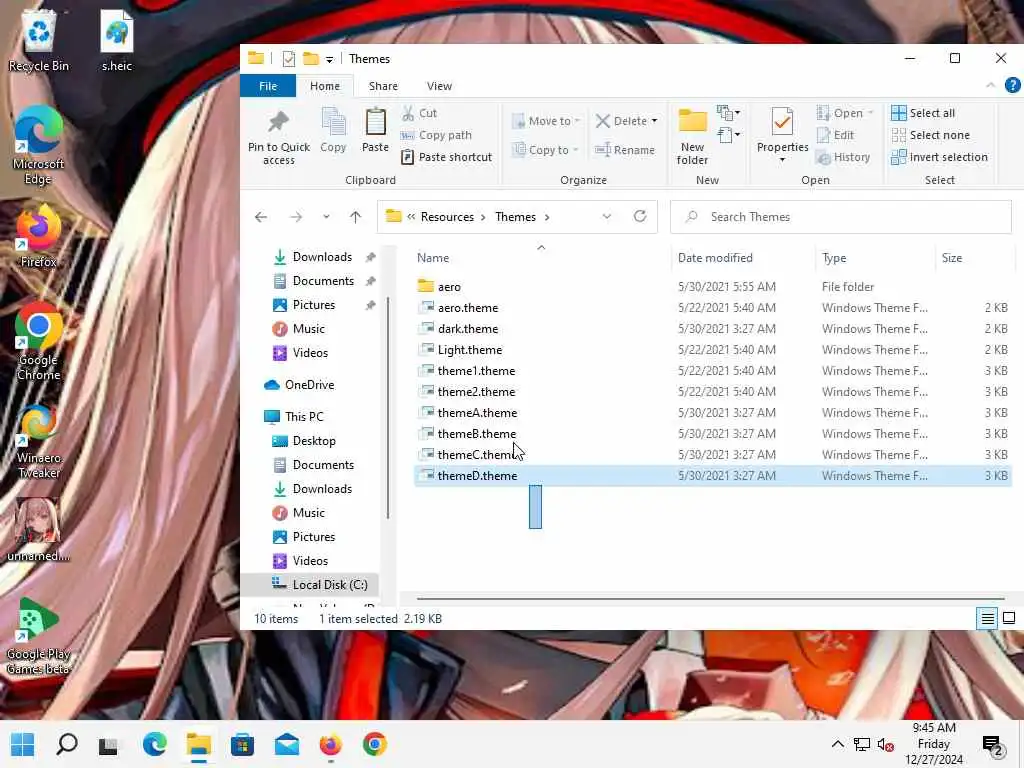Screen dimensions: 1024x768
Task: Click Edit in the Open group
Action: pos(835,135)
